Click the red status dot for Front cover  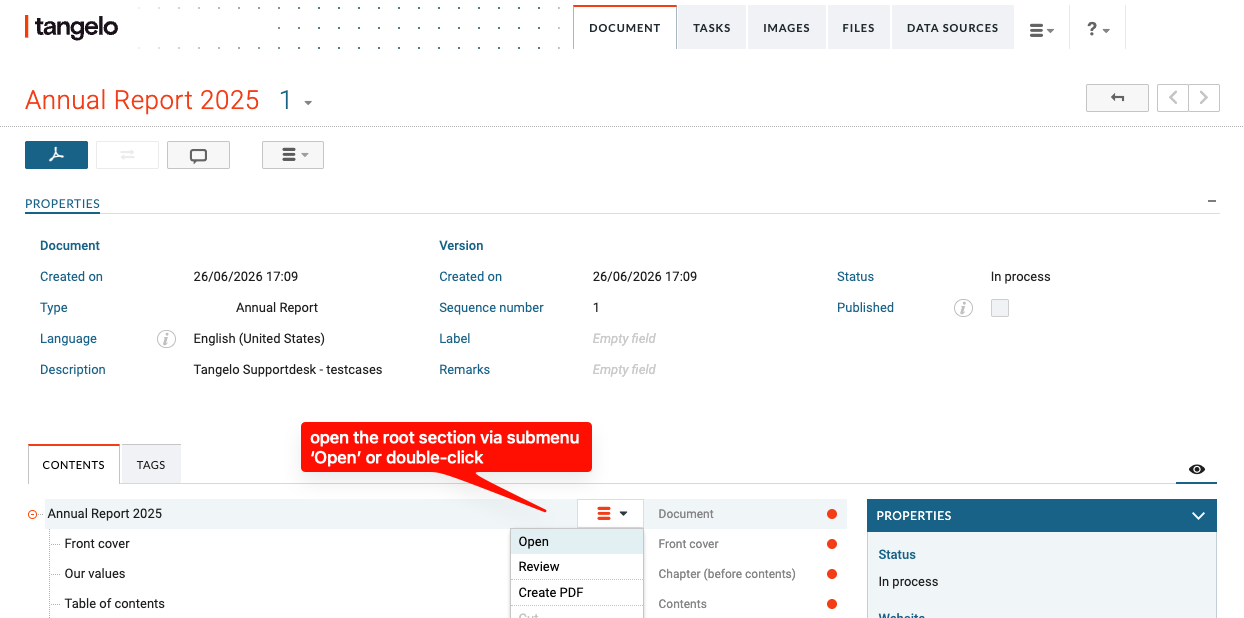coord(832,544)
